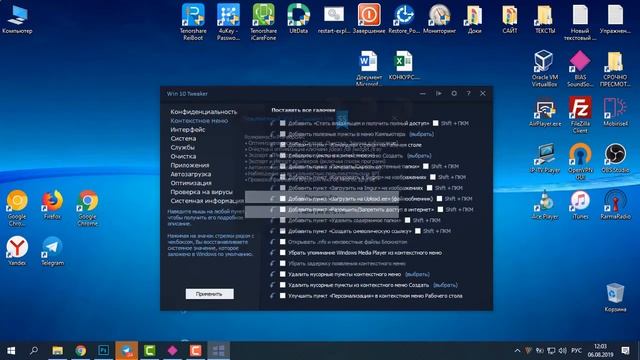Image resolution: width=640 pixels, height=360 pixels.
Task: Select the Firefox desktop icon
Action: tap(52, 204)
